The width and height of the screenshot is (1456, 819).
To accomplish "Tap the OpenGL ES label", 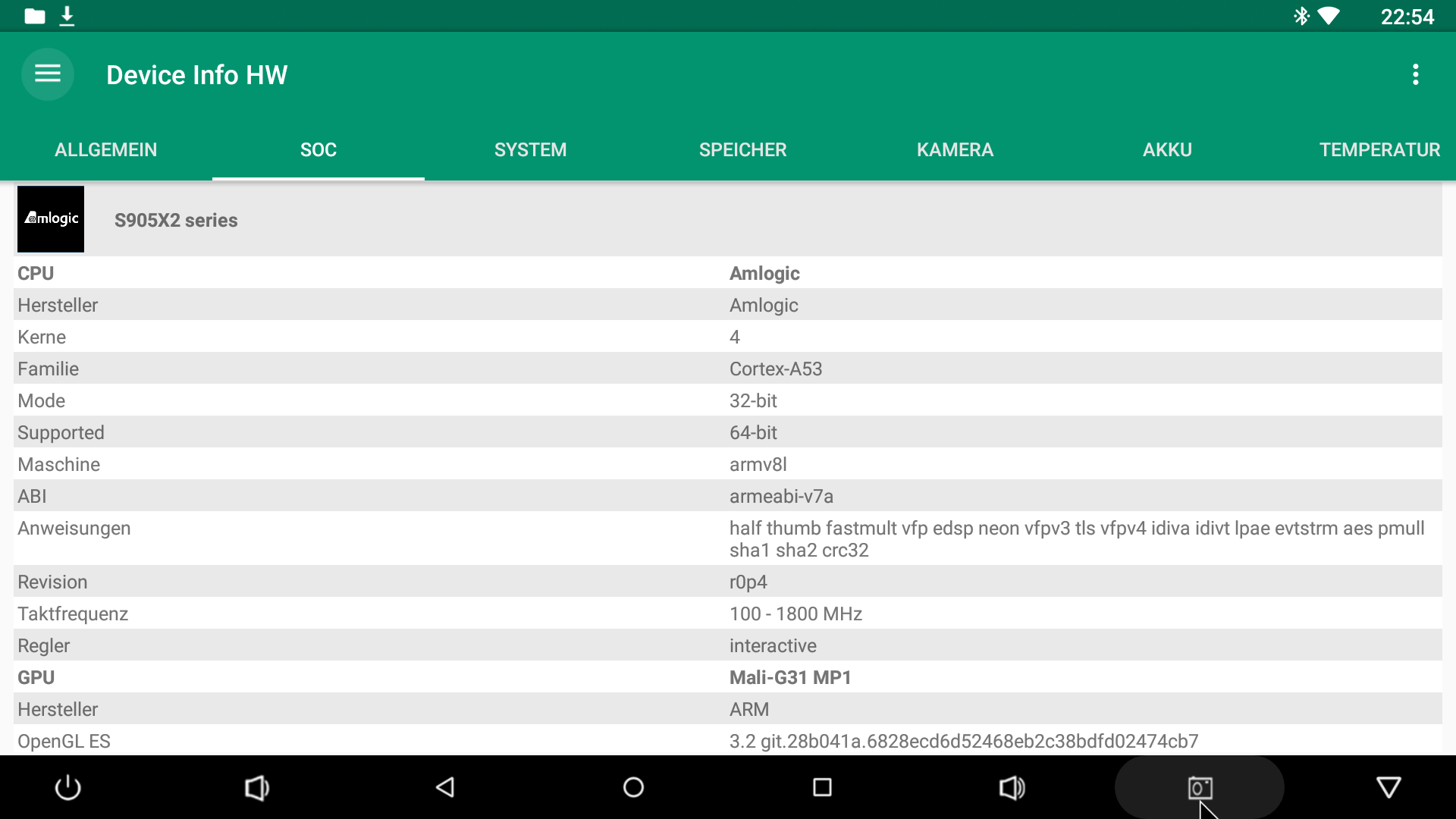I will click(64, 741).
